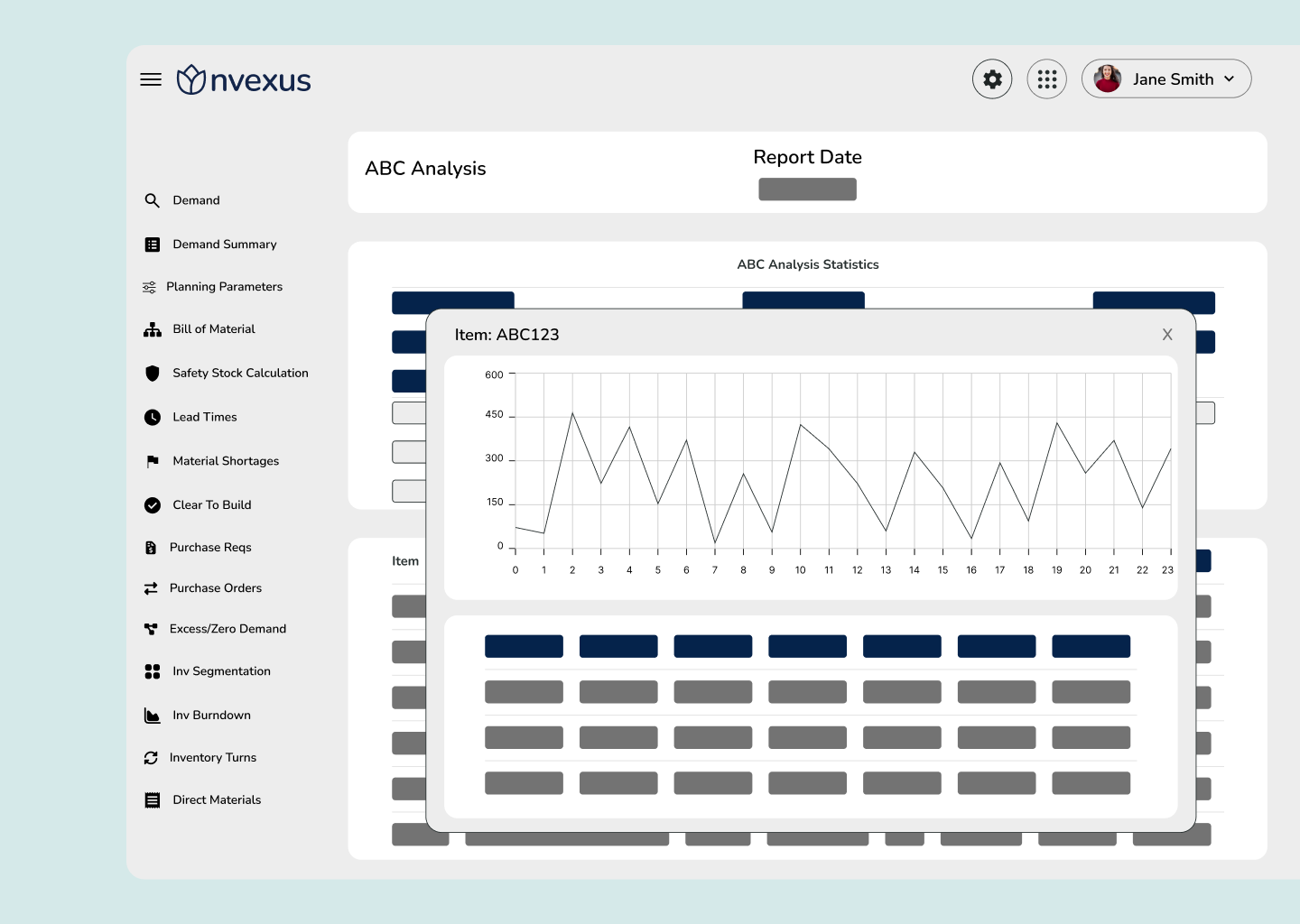Click the Safety Stock shield icon
This screenshot has height=924, width=1300.
tap(153, 373)
